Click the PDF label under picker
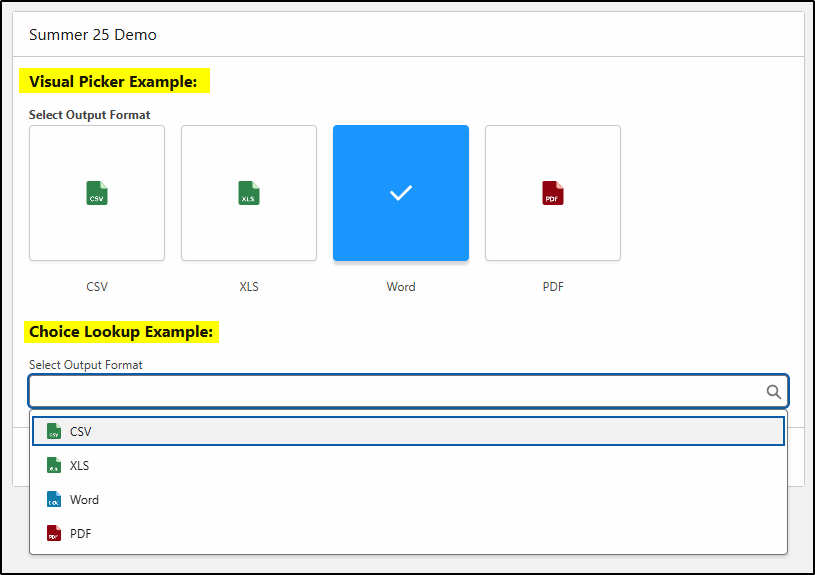The width and height of the screenshot is (815, 575). 553,286
